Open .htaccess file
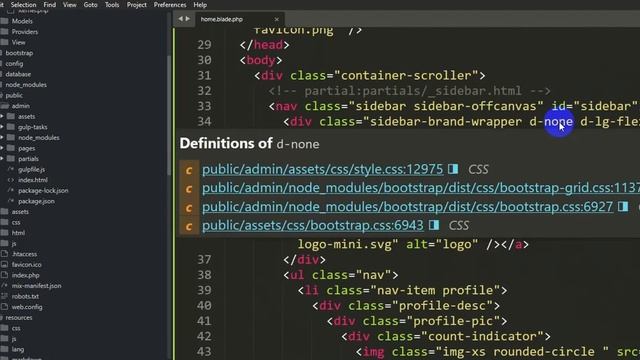This screenshot has height=360, width=640. coord(24,254)
